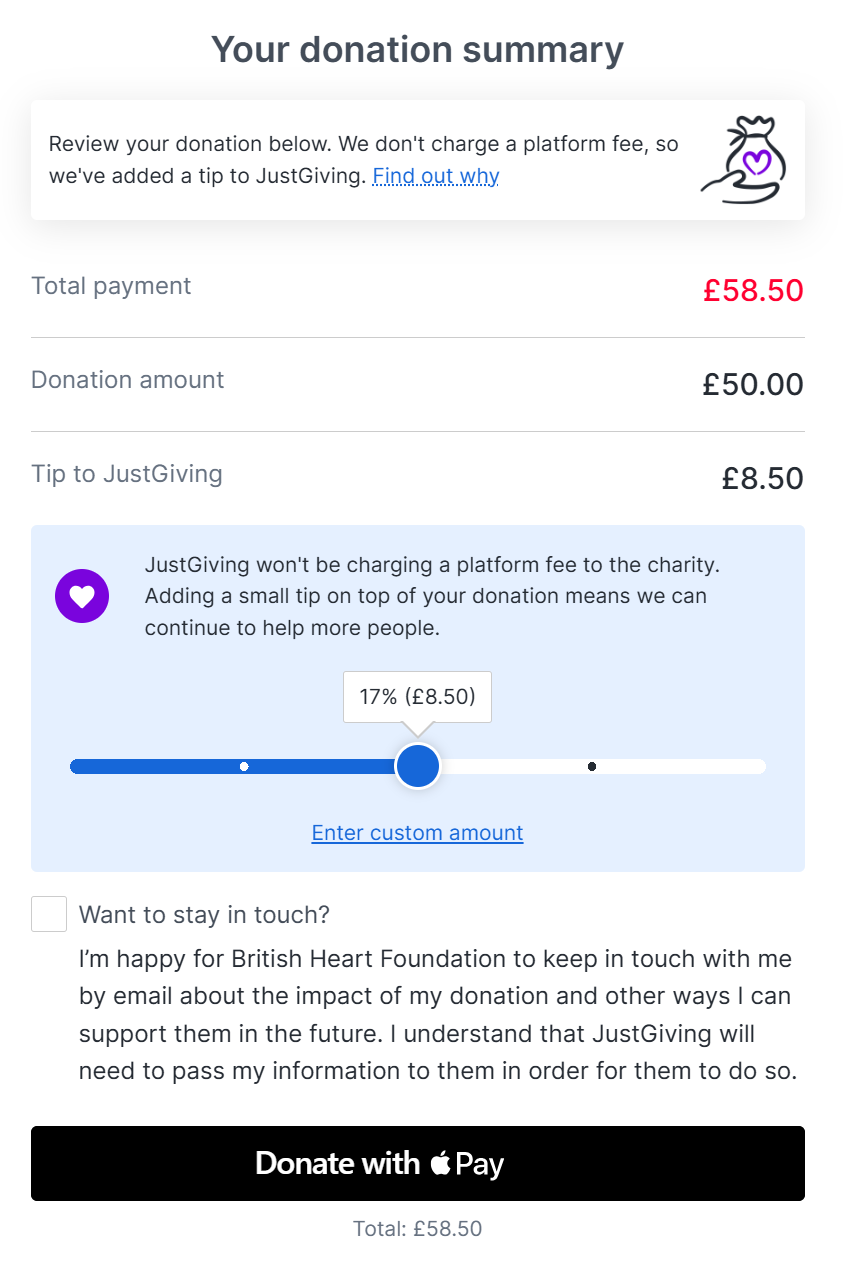Image resolution: width=852 pixels, height=1266 pixels.
Task: Tick the stay in touch checkbox
Action: (x=49, y=914)
